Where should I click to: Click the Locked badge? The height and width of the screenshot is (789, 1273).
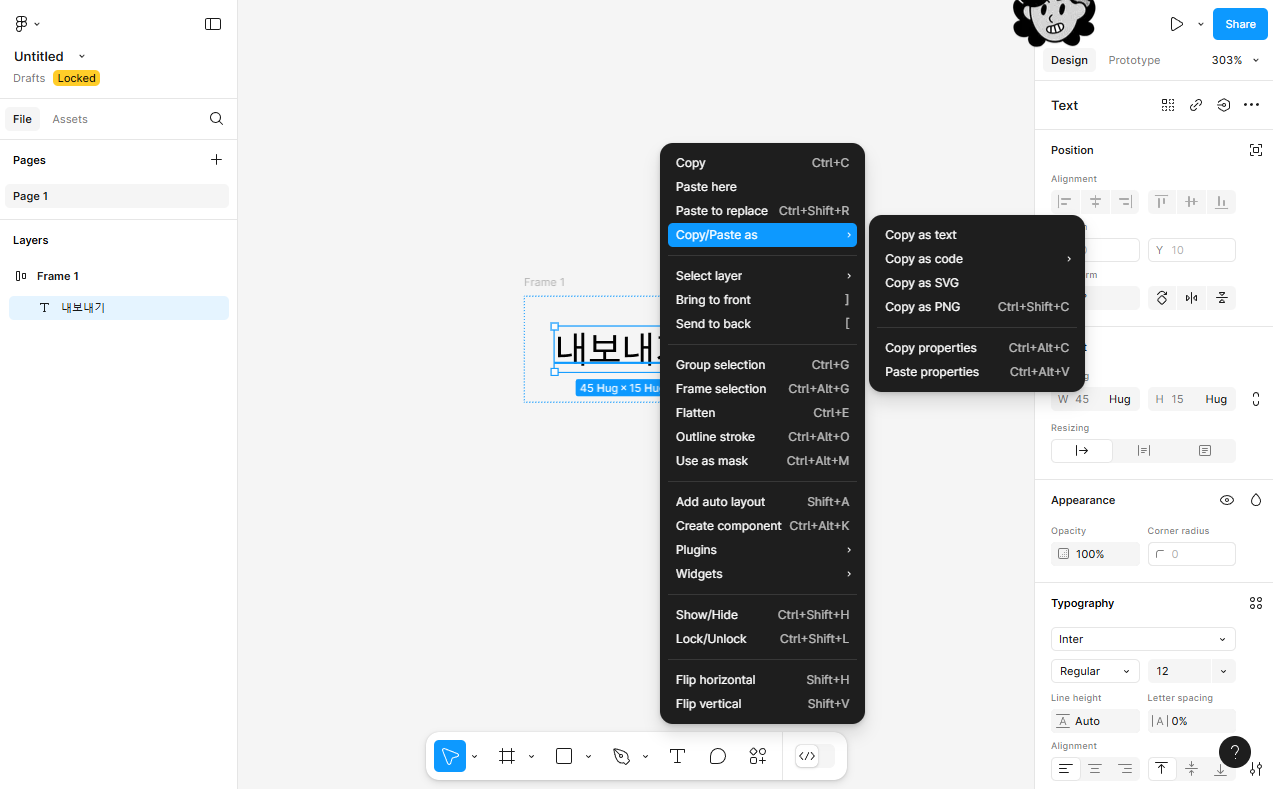click(x=76, y=78)
